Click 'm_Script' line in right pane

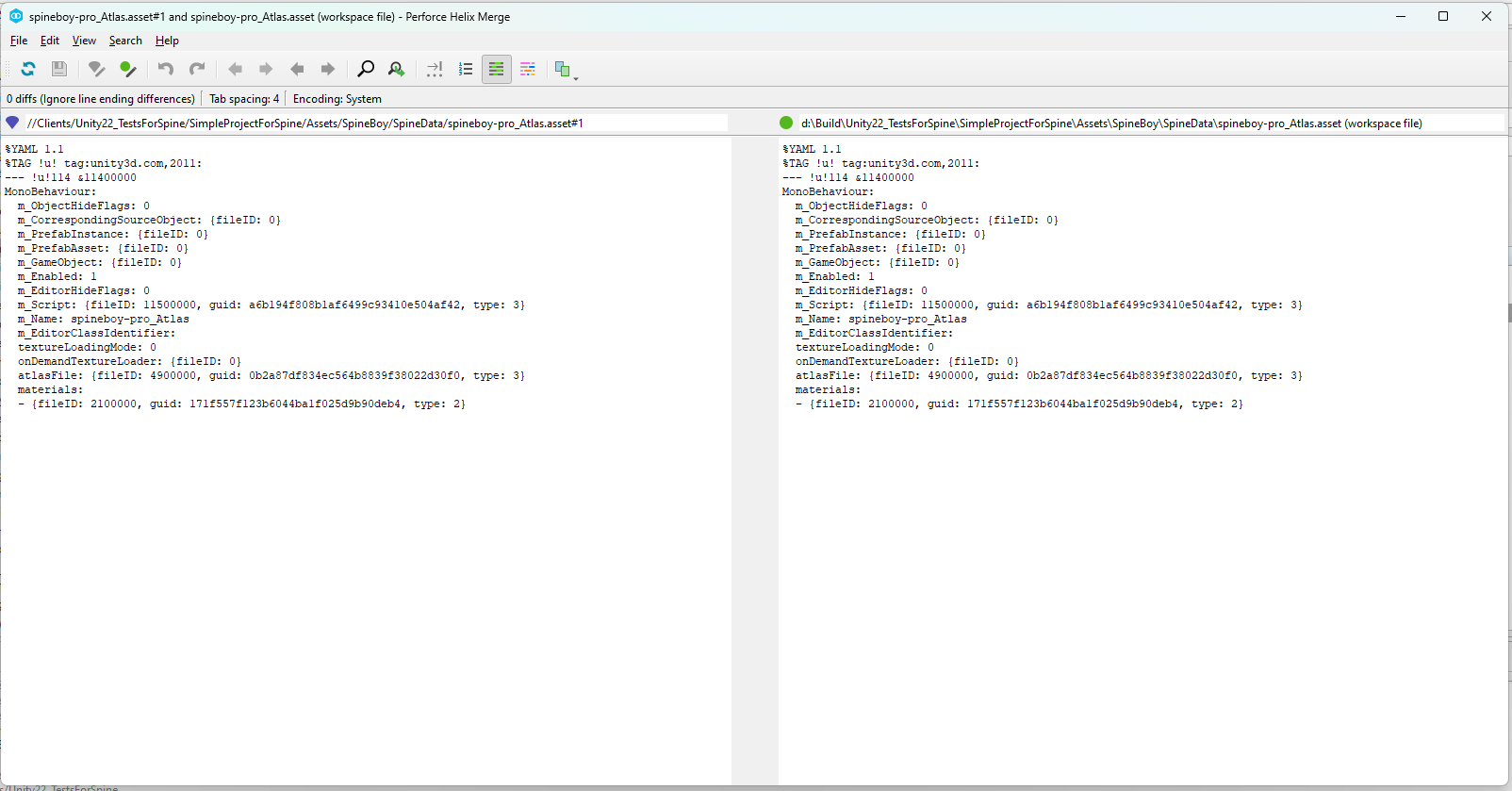click(x=1049, y=305)
